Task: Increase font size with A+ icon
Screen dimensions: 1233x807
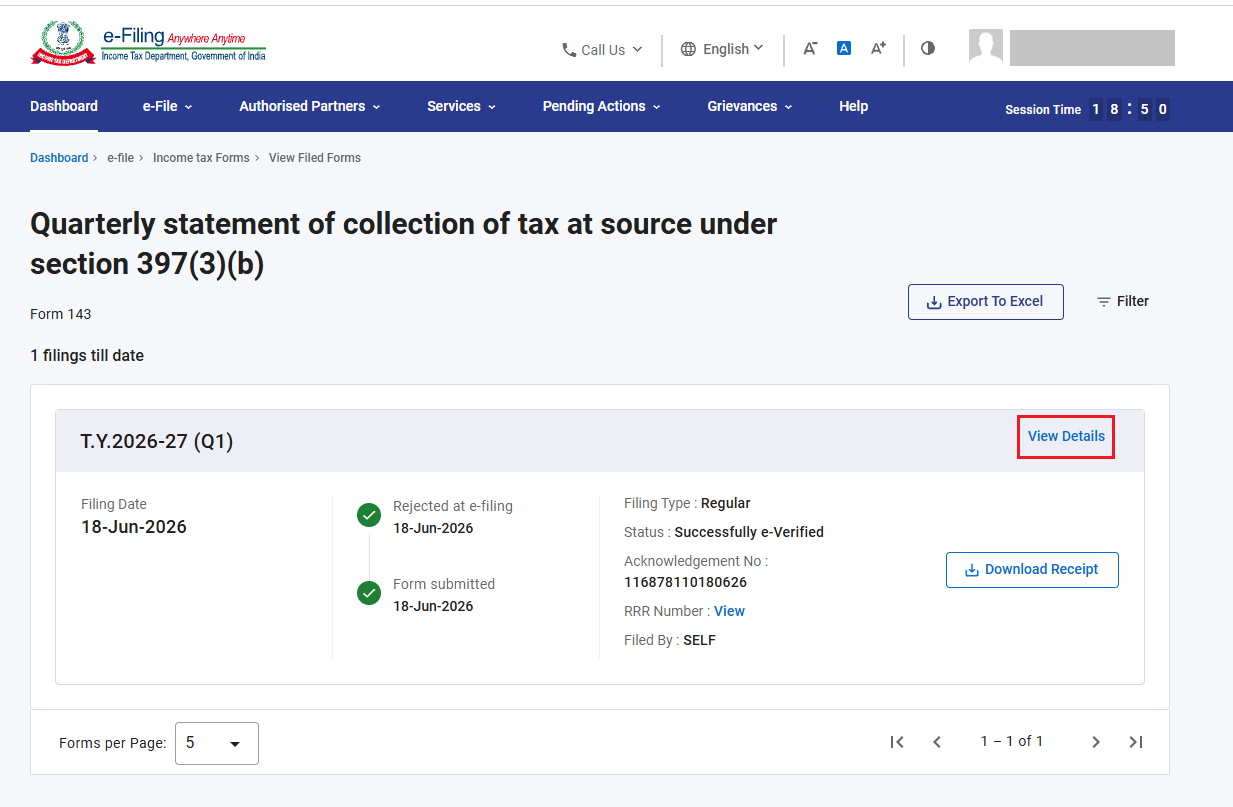Action: [x=878, y=48]
